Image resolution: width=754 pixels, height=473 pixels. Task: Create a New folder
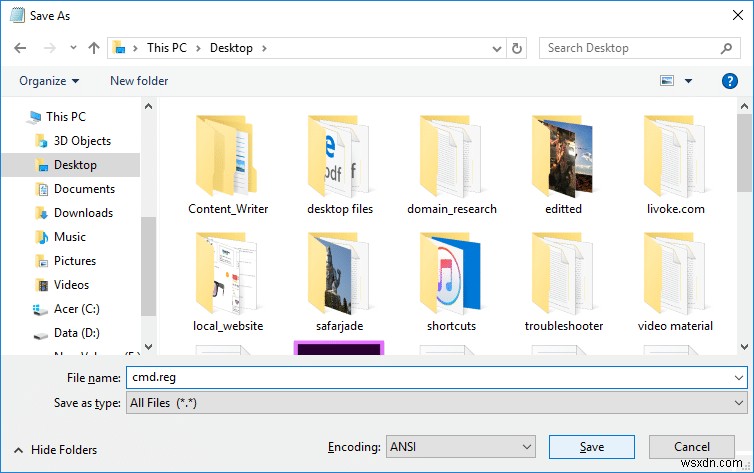tap(139, 81)
